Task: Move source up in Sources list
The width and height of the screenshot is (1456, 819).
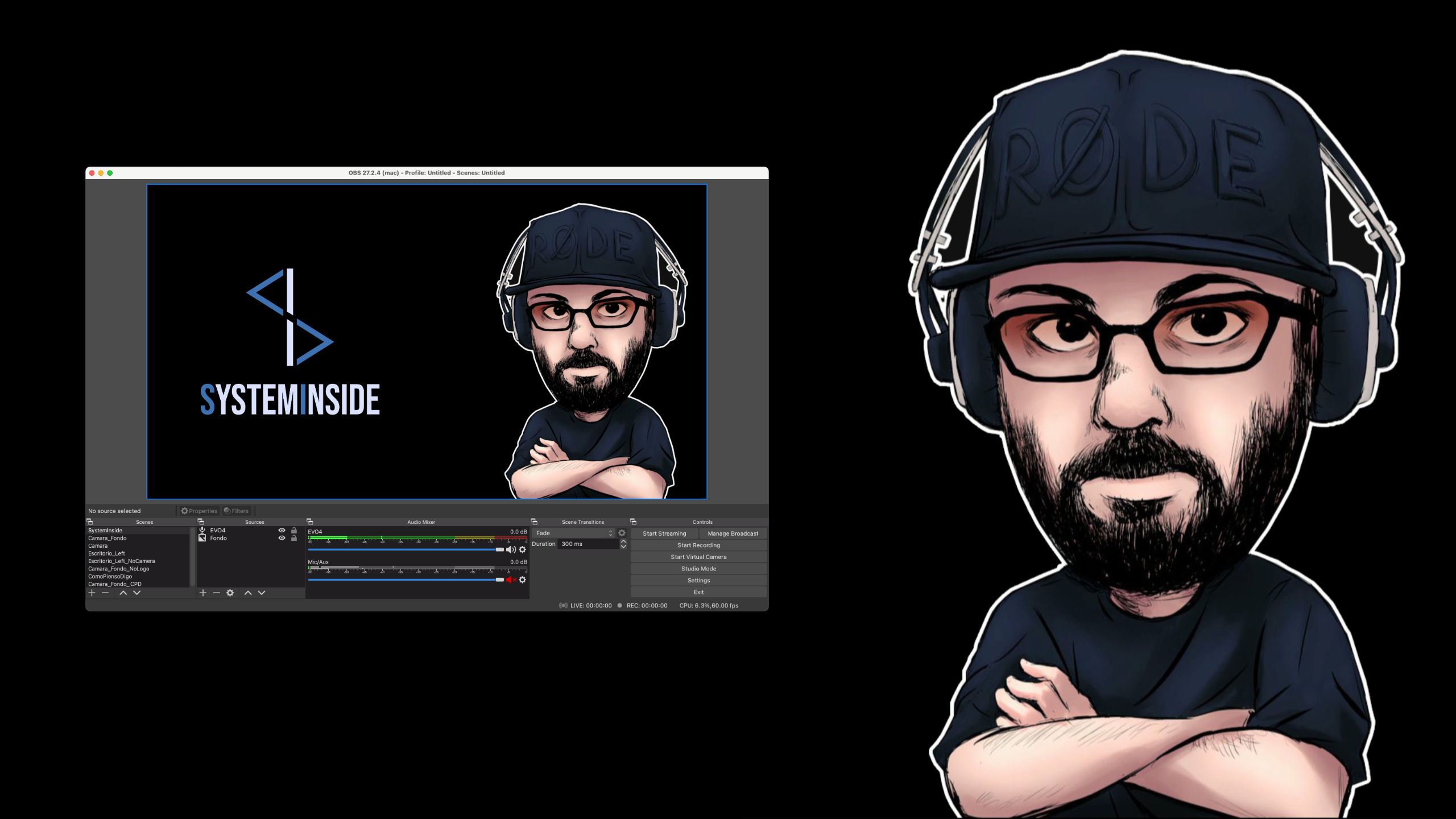Action: [248, 593]
